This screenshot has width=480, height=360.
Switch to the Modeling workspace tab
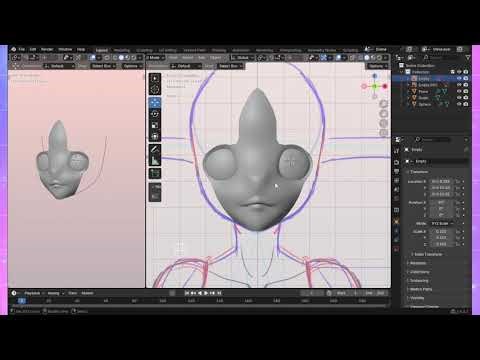[122, 50]
